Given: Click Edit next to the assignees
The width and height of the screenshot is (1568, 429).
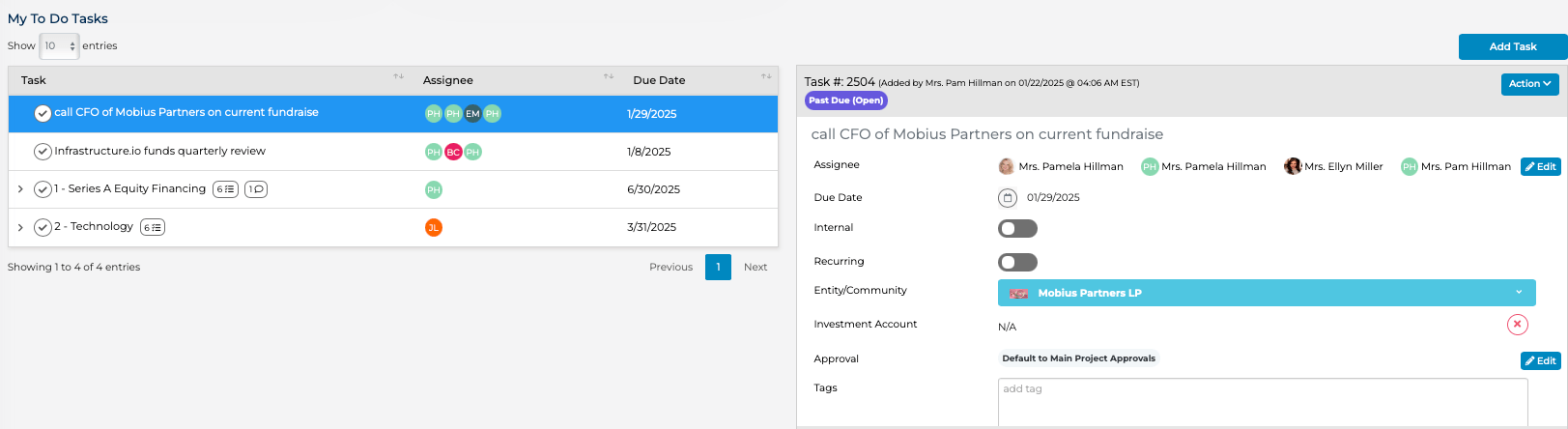Looking at the screenshot, I should pyautogui.click(x=1540, y=167).
